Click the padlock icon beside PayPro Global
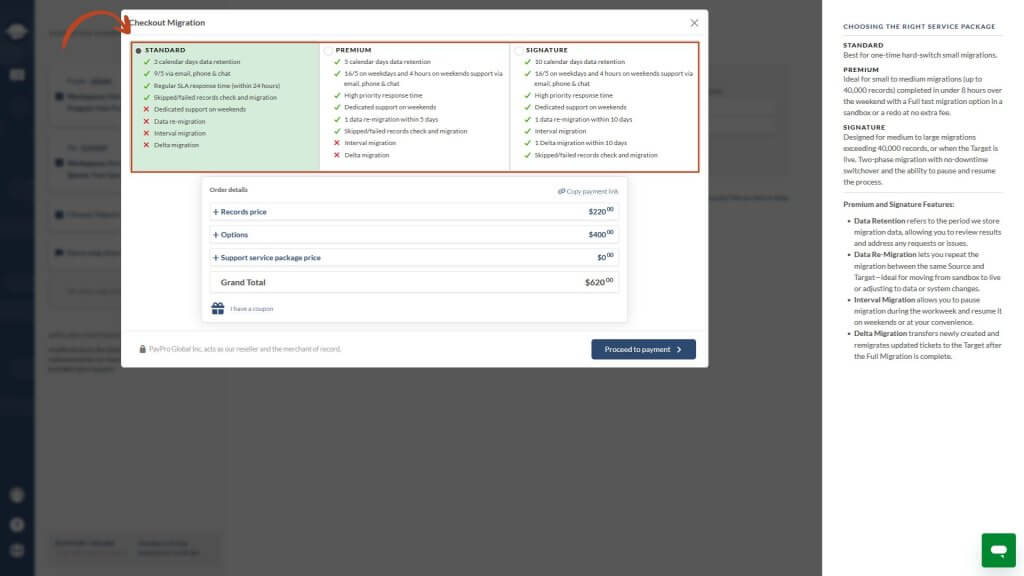 click(143, 349)
